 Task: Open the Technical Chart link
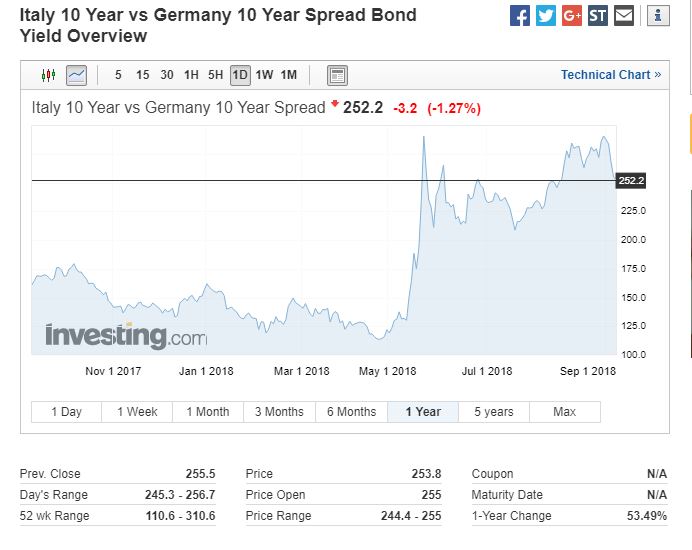[x=610, y=75]
